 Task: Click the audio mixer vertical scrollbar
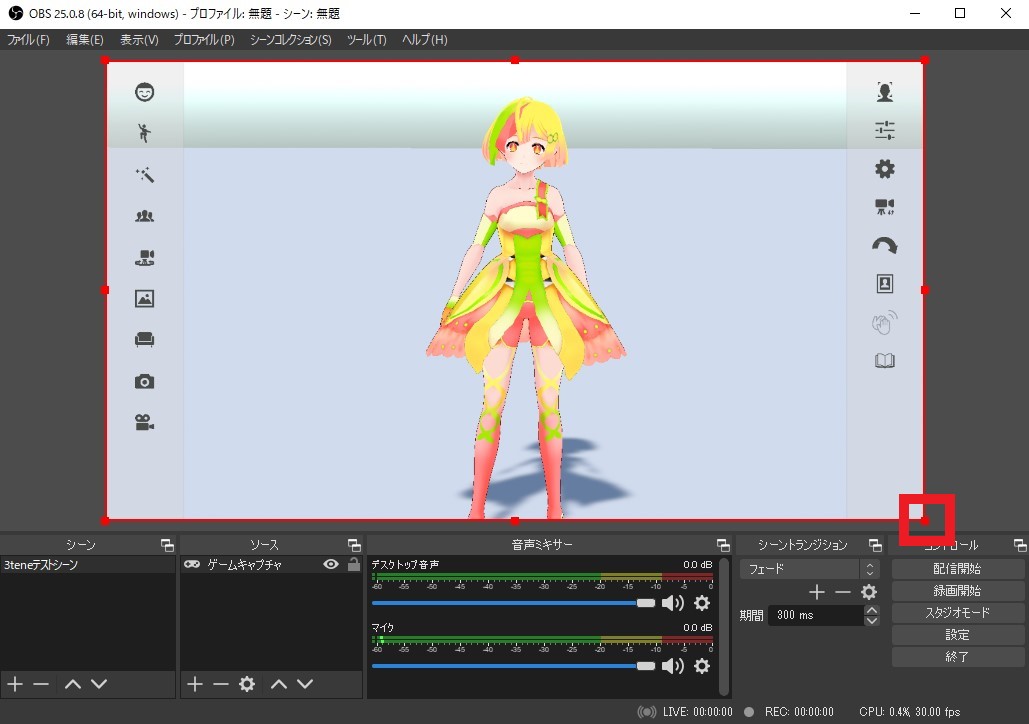(724, 626)
